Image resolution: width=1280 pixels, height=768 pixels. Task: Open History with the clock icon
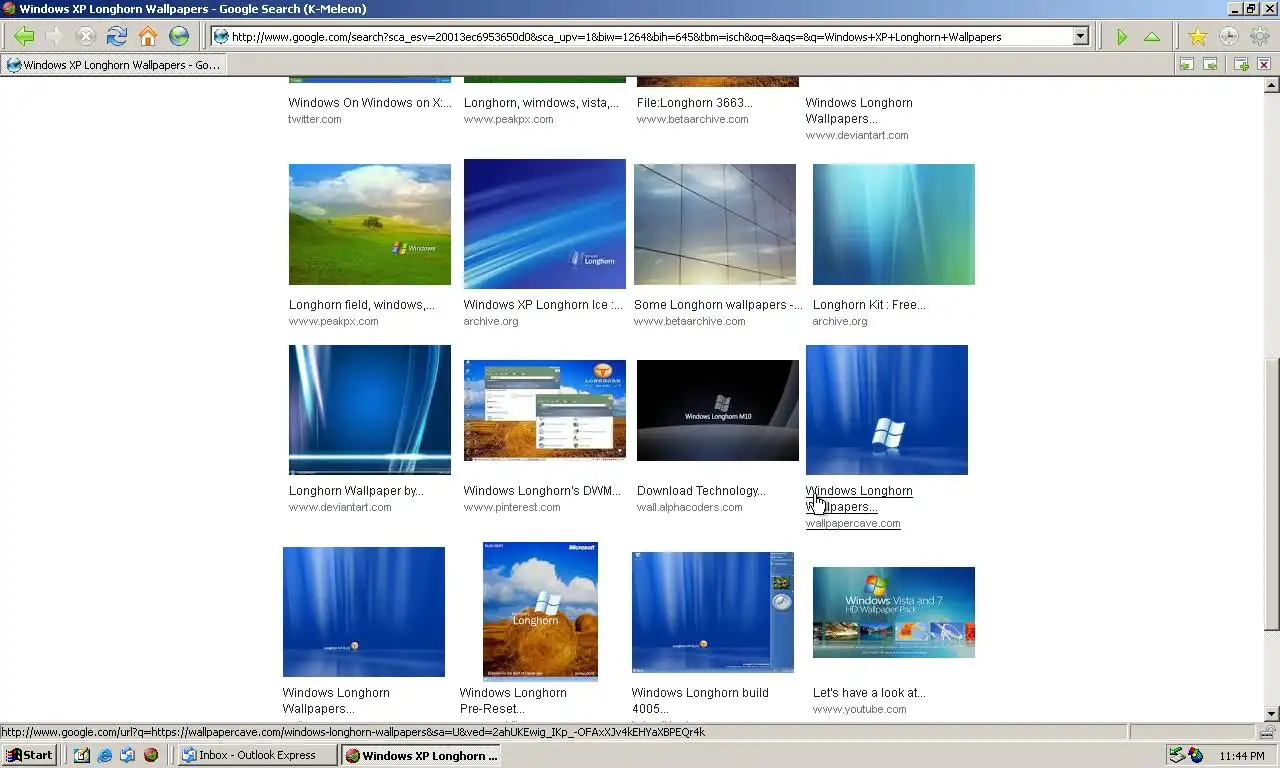click(x=1228, y=37)
